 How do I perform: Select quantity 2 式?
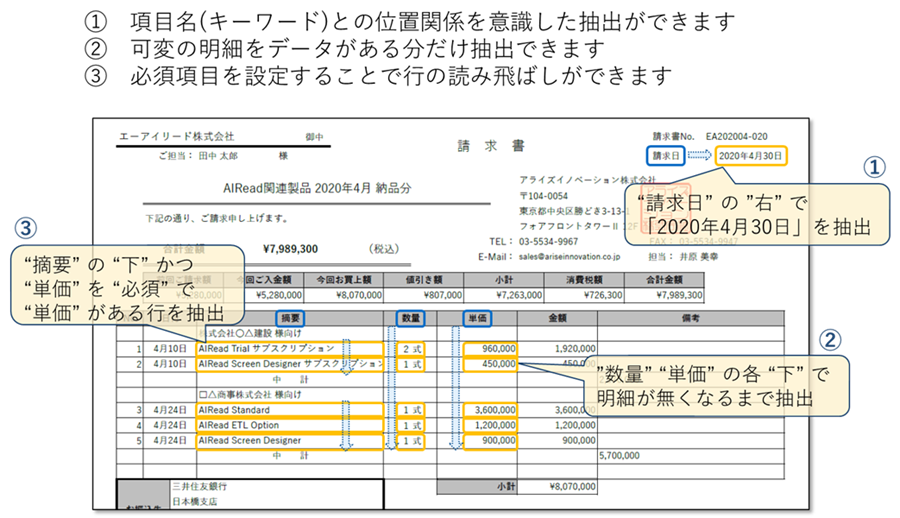click(412, 349)
